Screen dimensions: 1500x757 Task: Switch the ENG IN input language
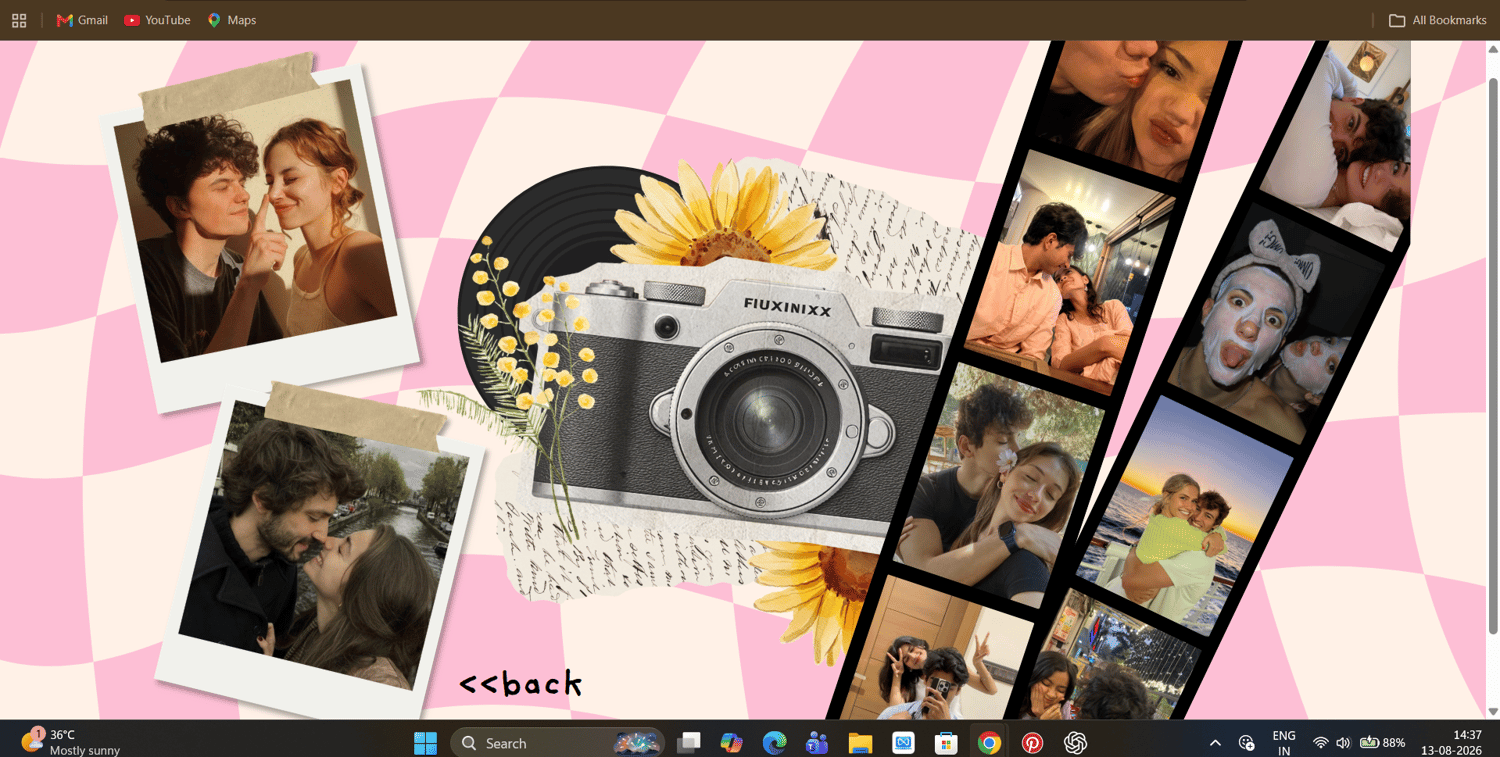click(x=1284, y=743)
